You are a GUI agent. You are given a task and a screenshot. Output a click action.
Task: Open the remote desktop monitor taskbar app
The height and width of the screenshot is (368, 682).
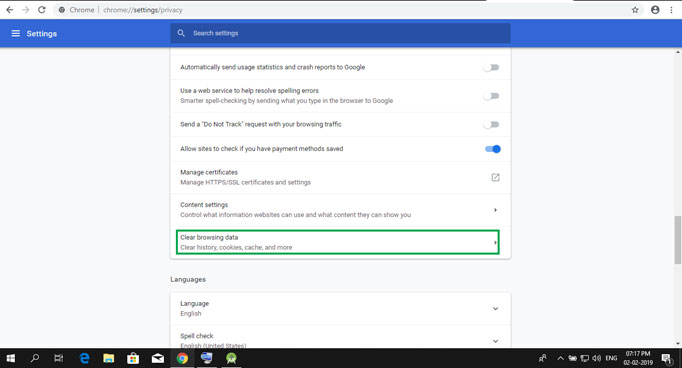click(207, 358)
